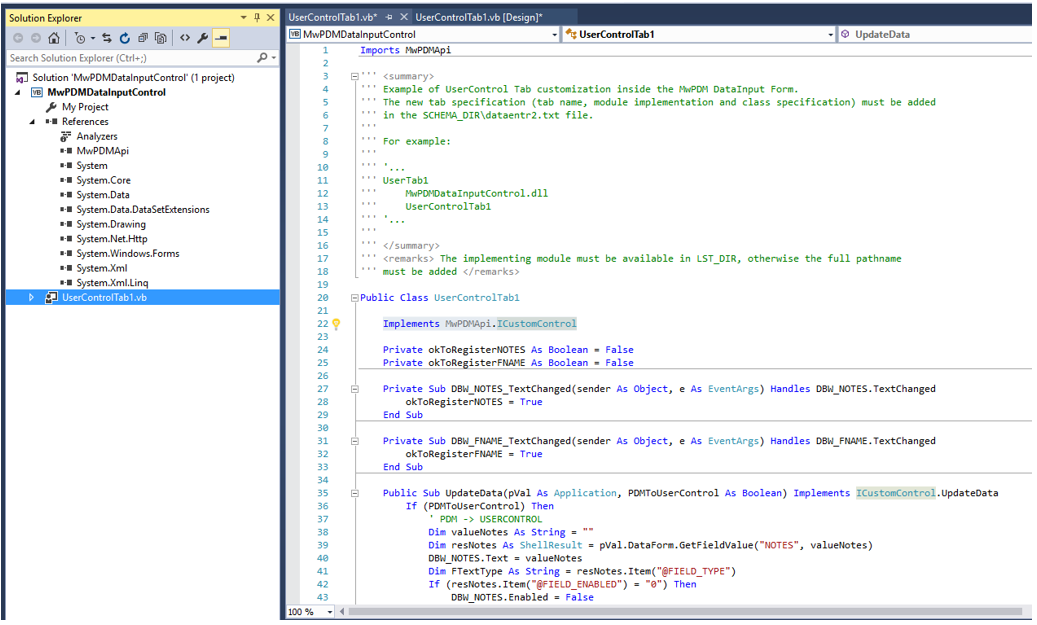
Task: Select the UserControlTab1.vb file in the tree
Action: tap(104, 298)
